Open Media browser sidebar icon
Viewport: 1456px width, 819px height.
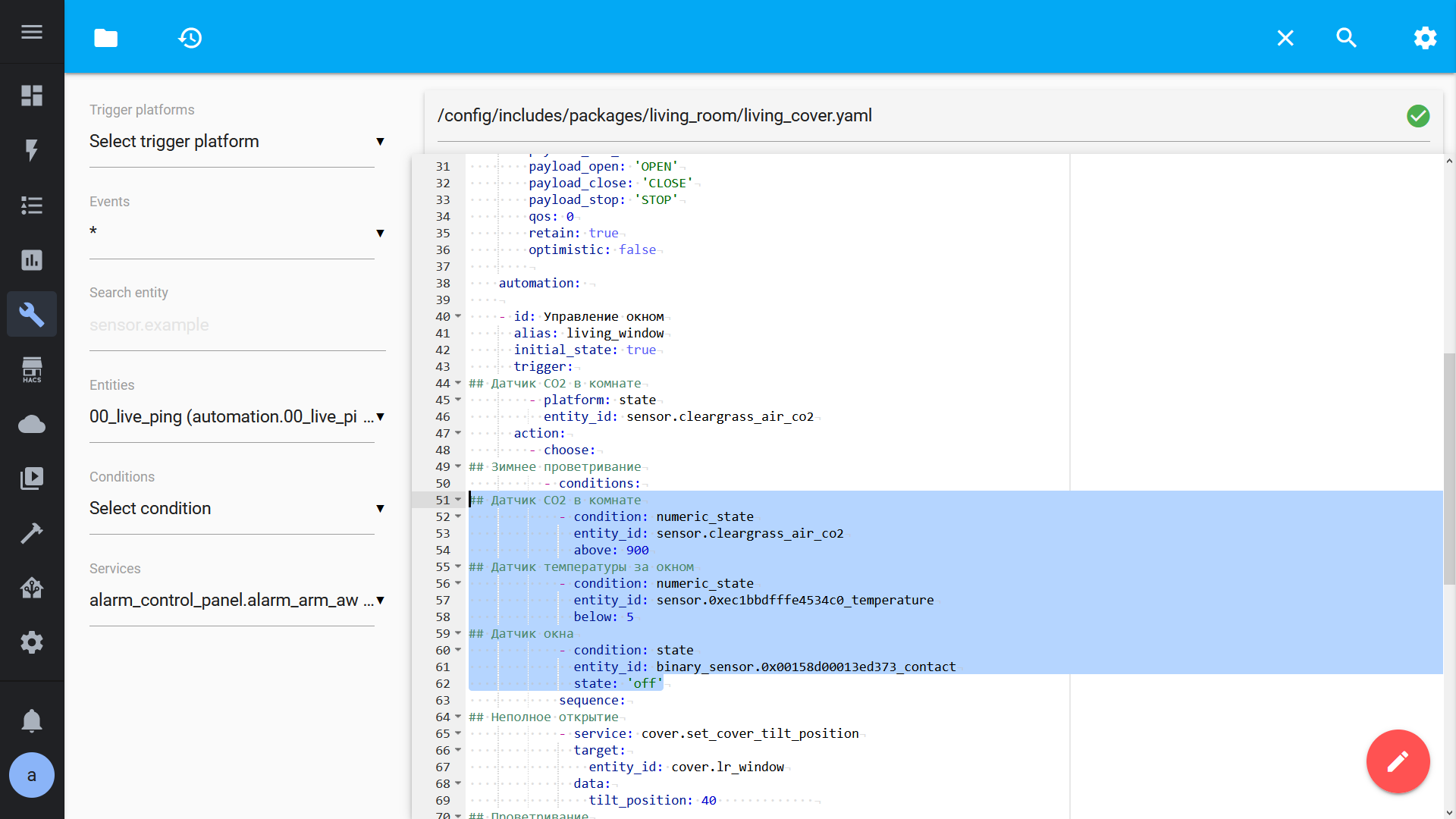pos(32,479)
